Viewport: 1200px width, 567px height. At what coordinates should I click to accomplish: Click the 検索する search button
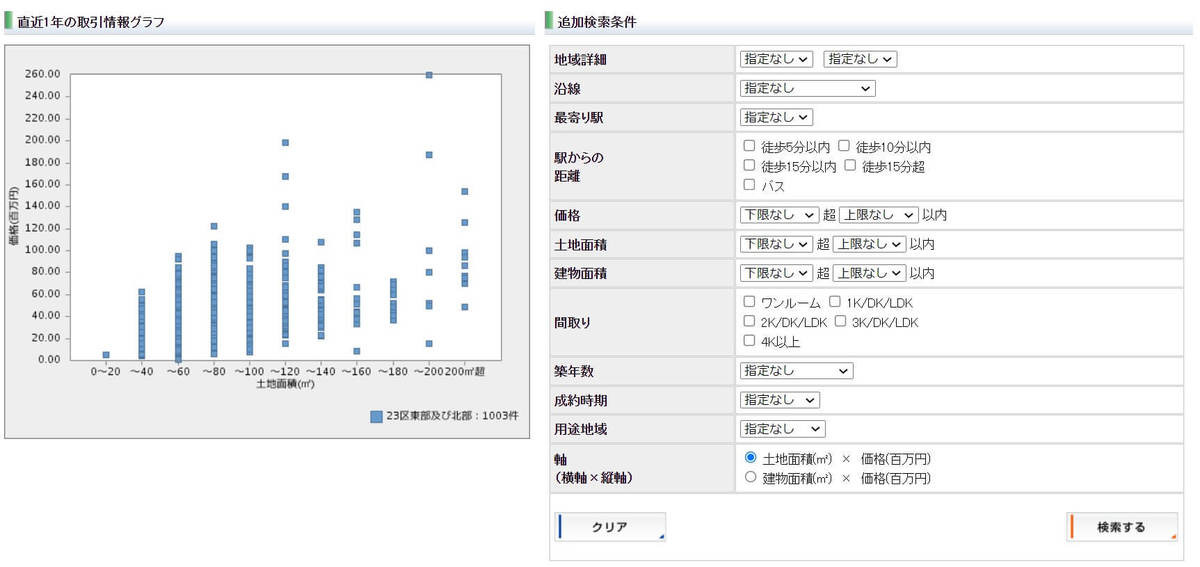click(x=1121, y=527)
